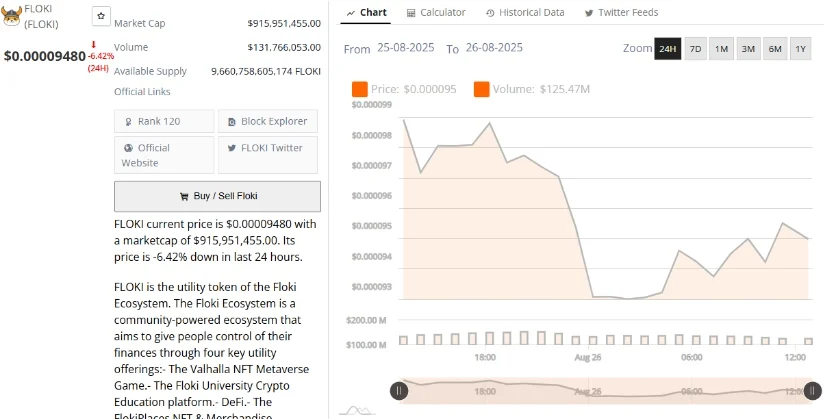Click the favorite star icon next to FLOKI
This screenshot has height=419, width=825.
click(101, 16)
